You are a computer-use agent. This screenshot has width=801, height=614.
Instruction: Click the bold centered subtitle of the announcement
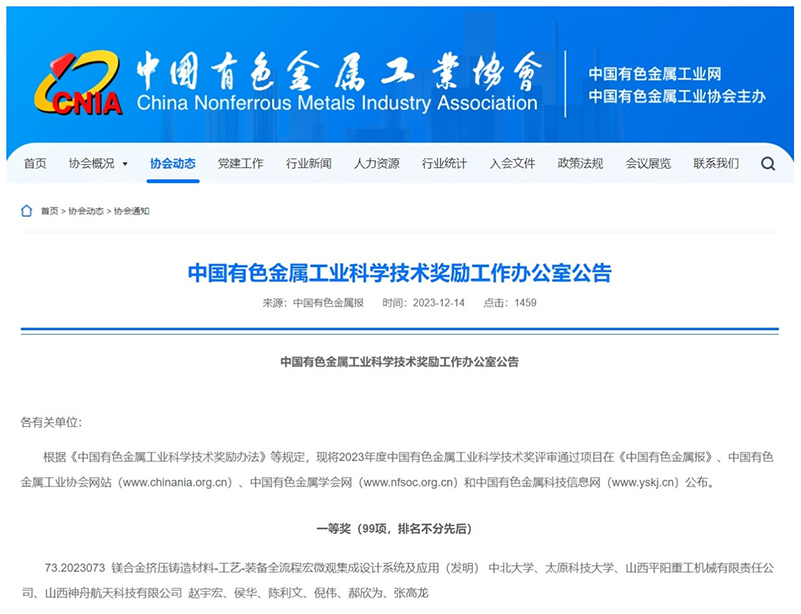tap(399, 362)
